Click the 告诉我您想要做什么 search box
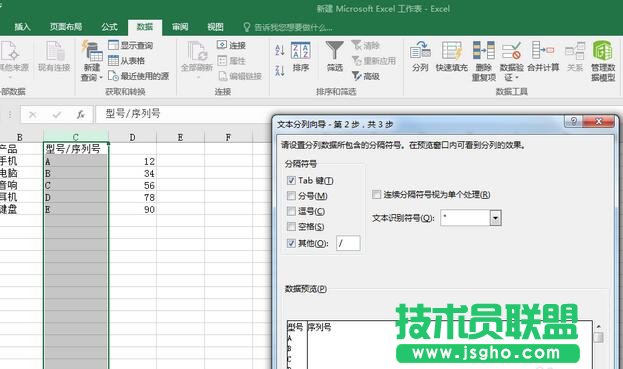 pyautogui.click(x=288, y=27)
